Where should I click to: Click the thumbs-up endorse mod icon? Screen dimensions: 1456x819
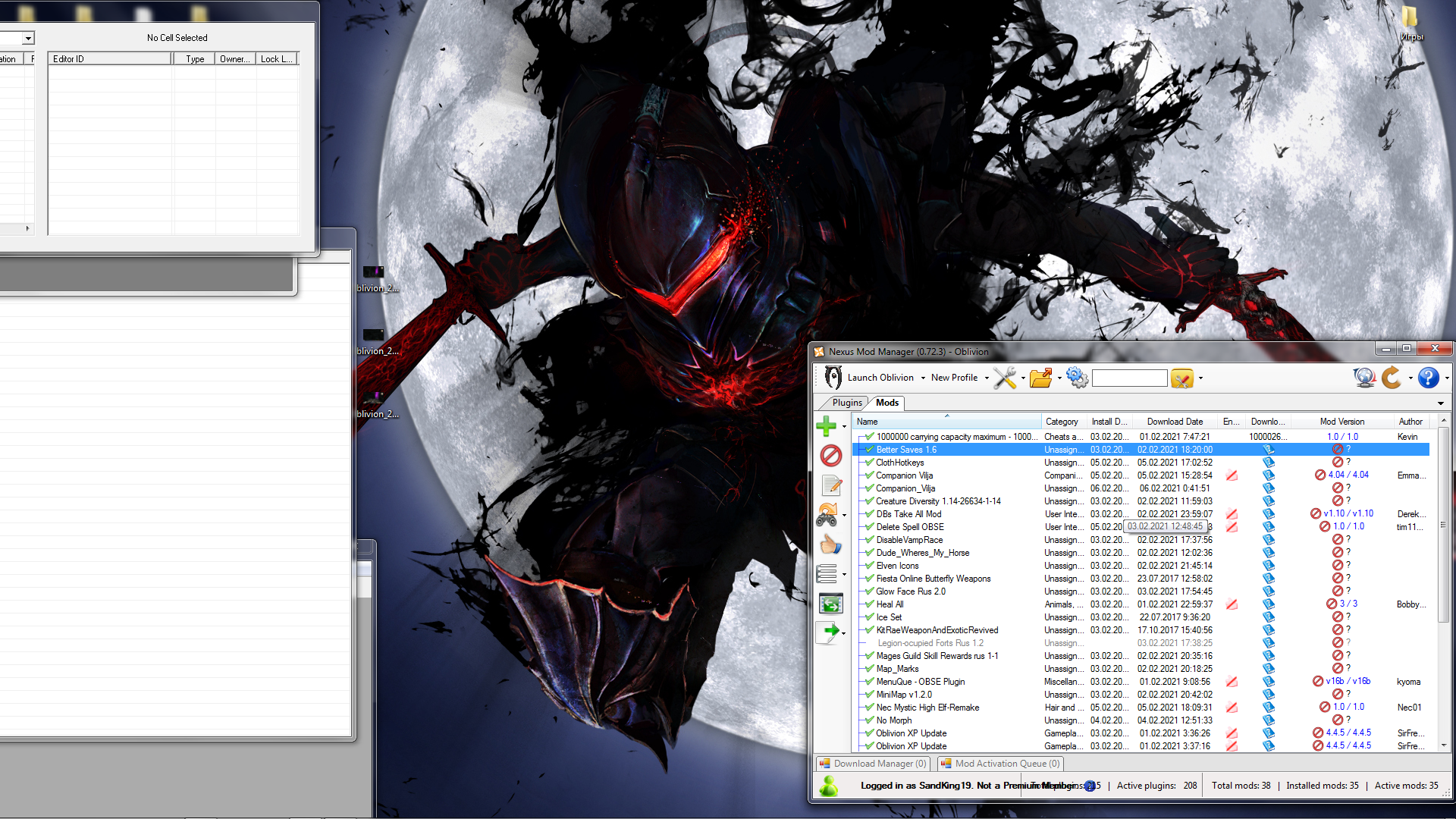[x=831, y=544]
